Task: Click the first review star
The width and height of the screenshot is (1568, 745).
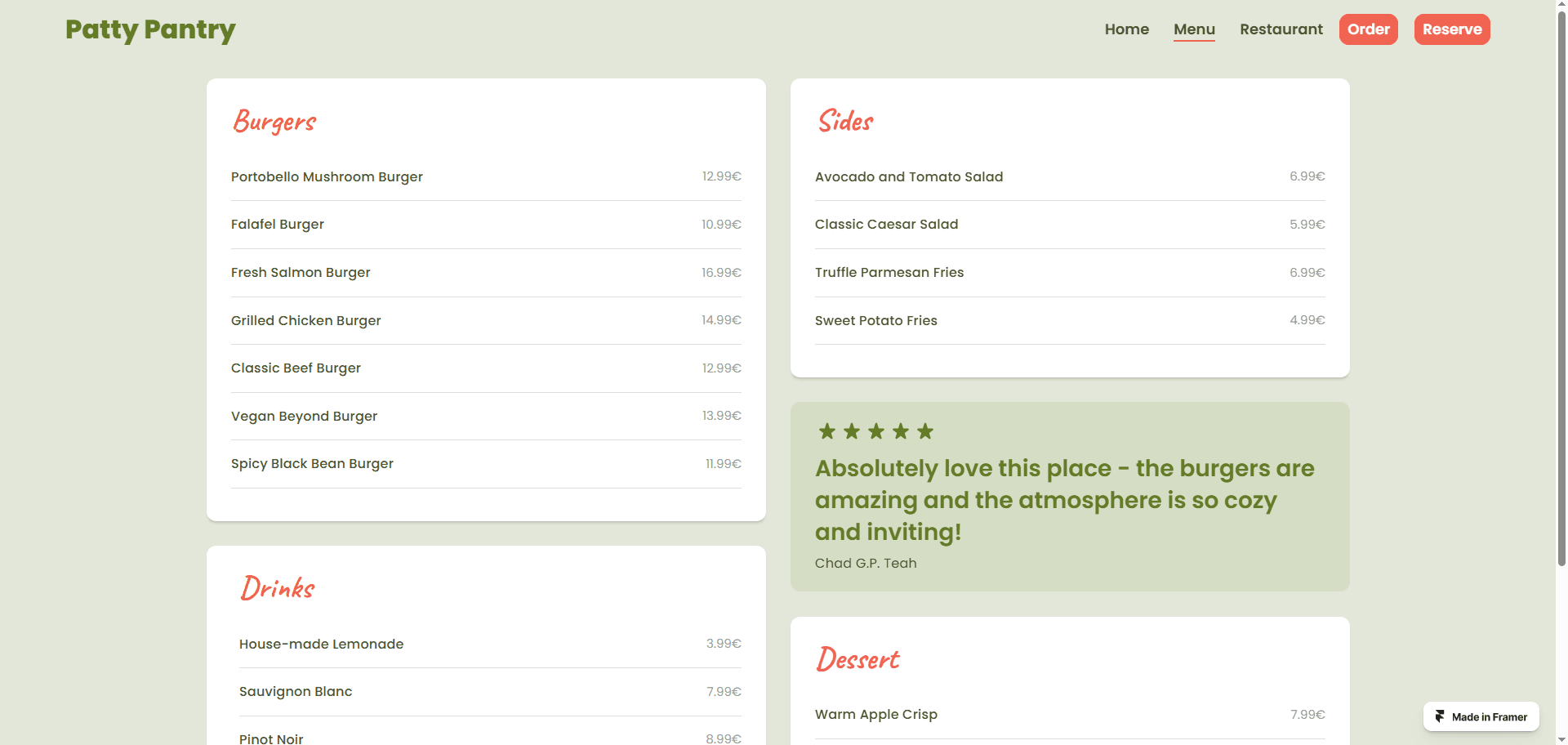Action: coord(826,431)
